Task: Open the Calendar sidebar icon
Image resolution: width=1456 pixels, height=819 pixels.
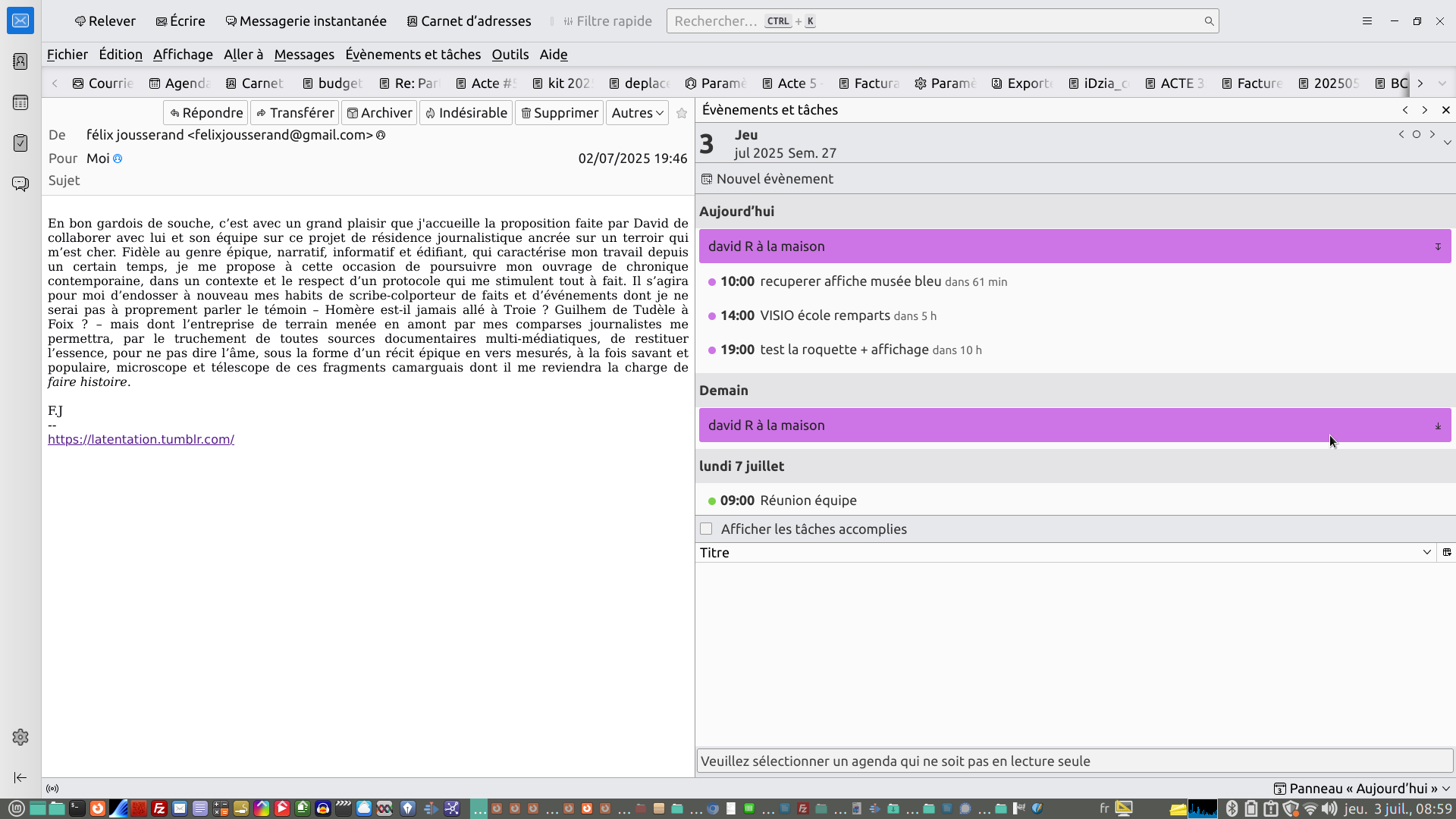Action: tap(20, 102)
